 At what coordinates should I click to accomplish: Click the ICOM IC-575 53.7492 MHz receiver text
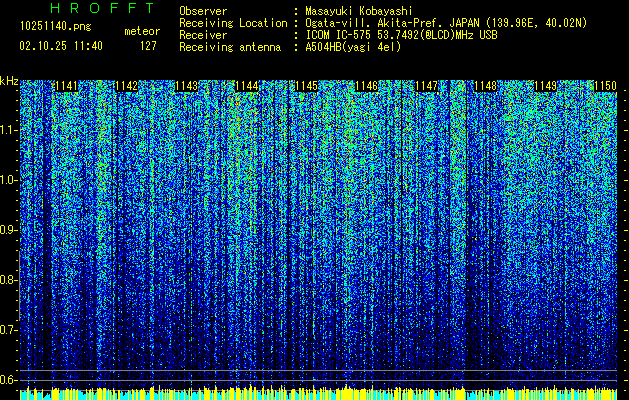coord(401,35)
